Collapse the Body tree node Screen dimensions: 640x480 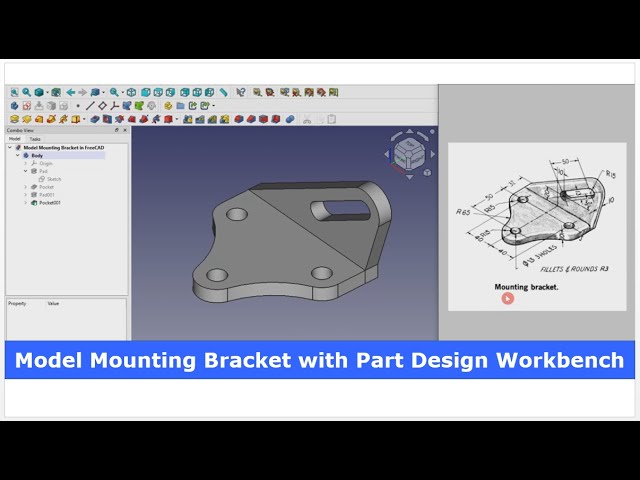click(x=18, y=156)
